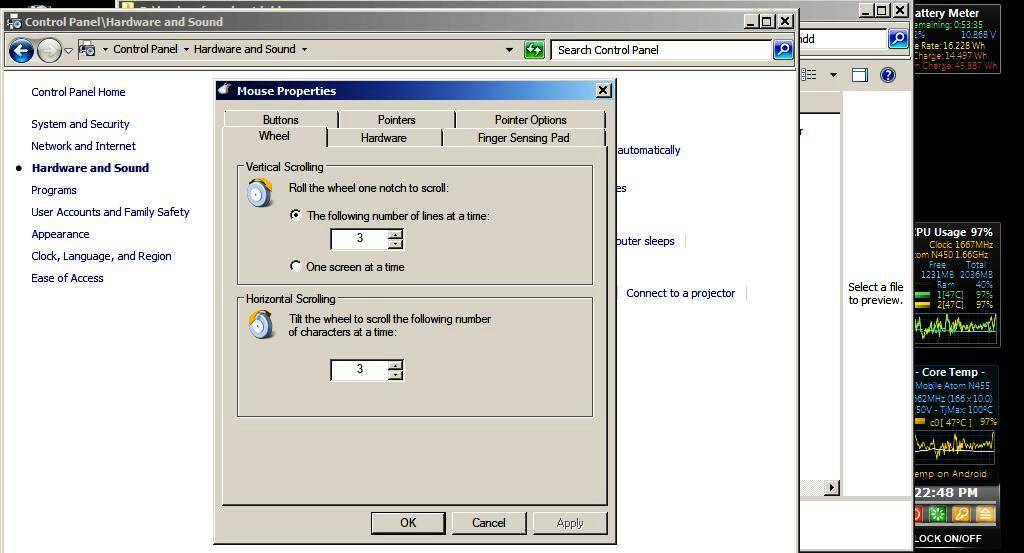Click the green refresh button in address bar
Screen dimensions: 1024x553
tap(534, 50)
